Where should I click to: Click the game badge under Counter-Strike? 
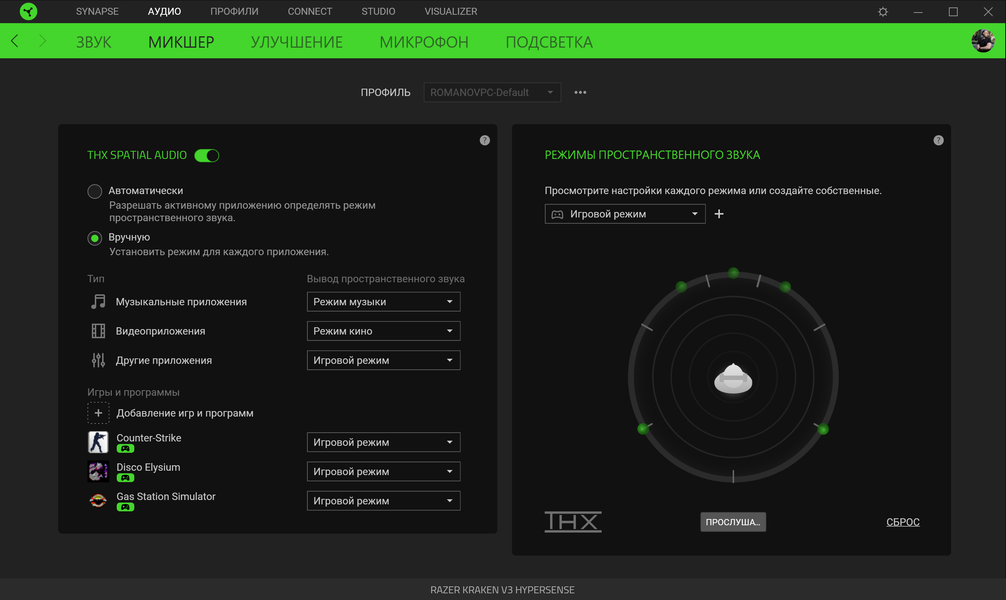[x=125, y=449]
